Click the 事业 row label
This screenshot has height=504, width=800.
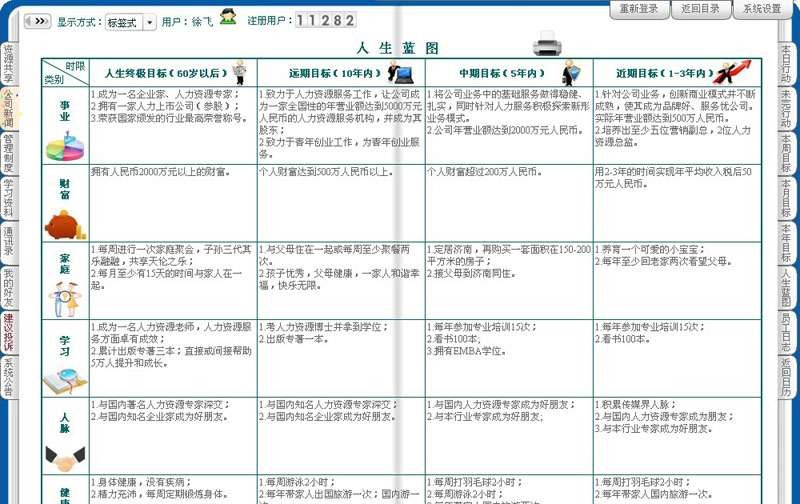(x=65, y=111)
